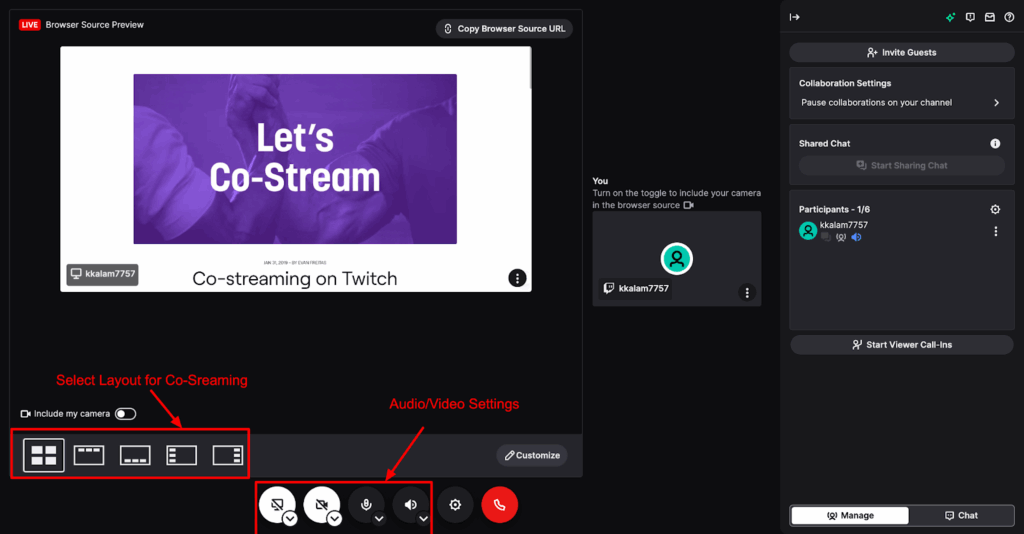Select the grid layout option

[44, 455]
